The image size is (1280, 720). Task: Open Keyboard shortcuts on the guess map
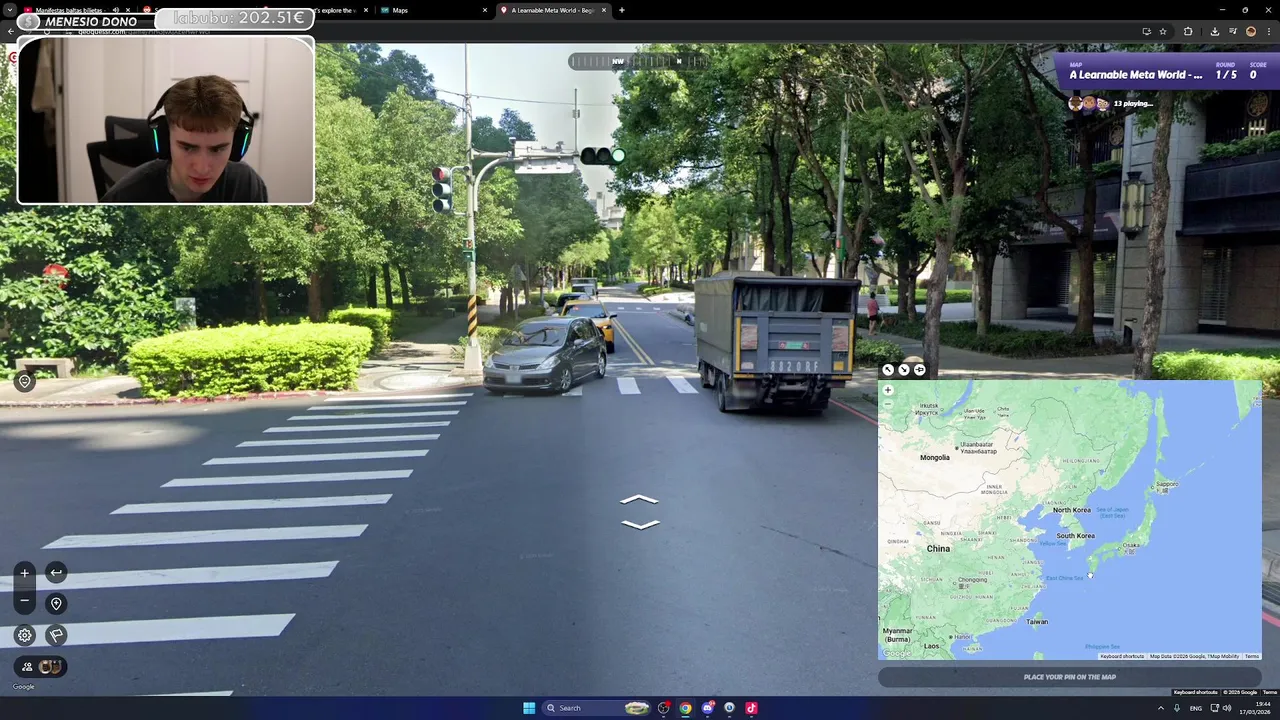[1122, 656]
